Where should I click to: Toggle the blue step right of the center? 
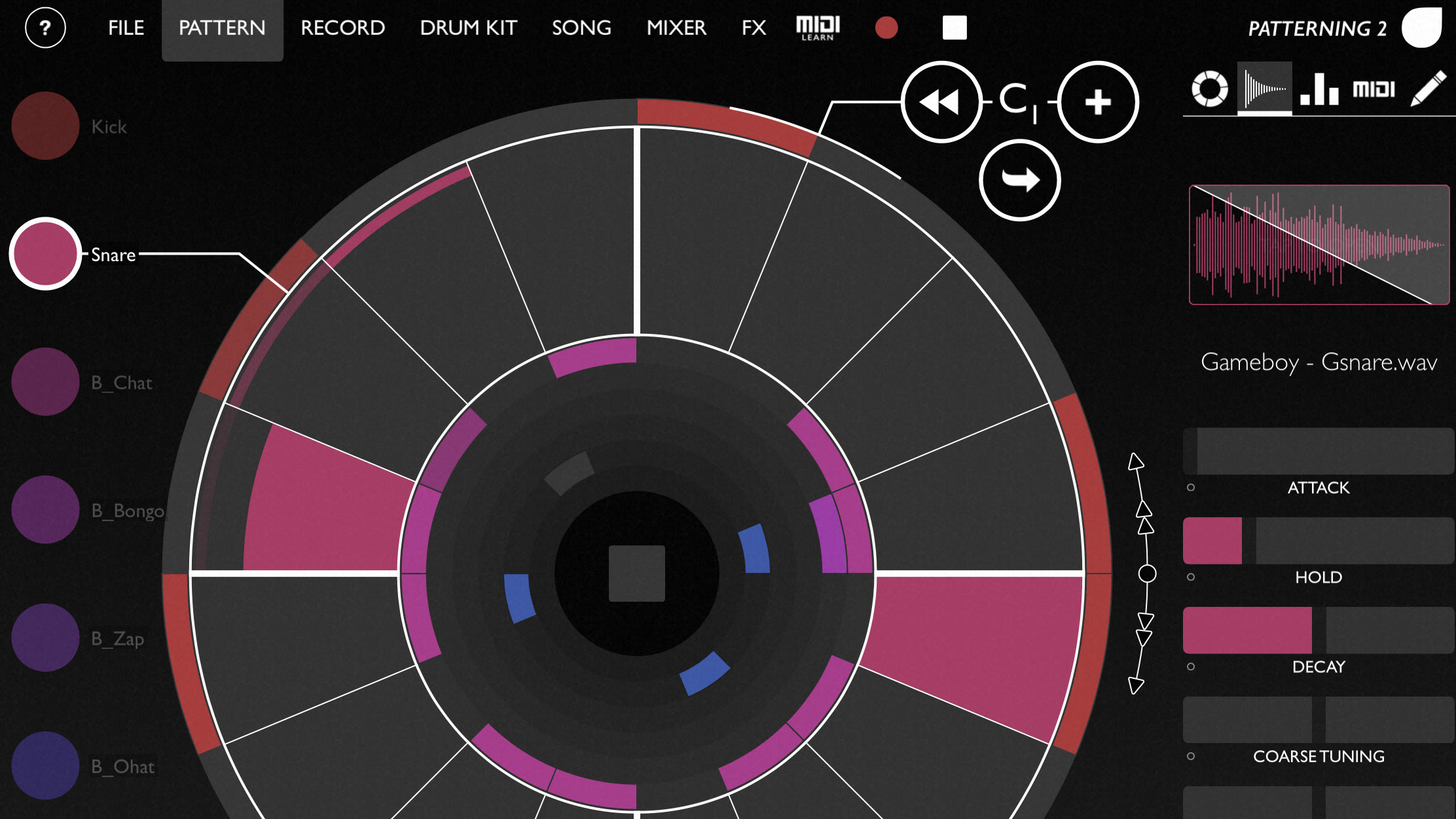755,549
